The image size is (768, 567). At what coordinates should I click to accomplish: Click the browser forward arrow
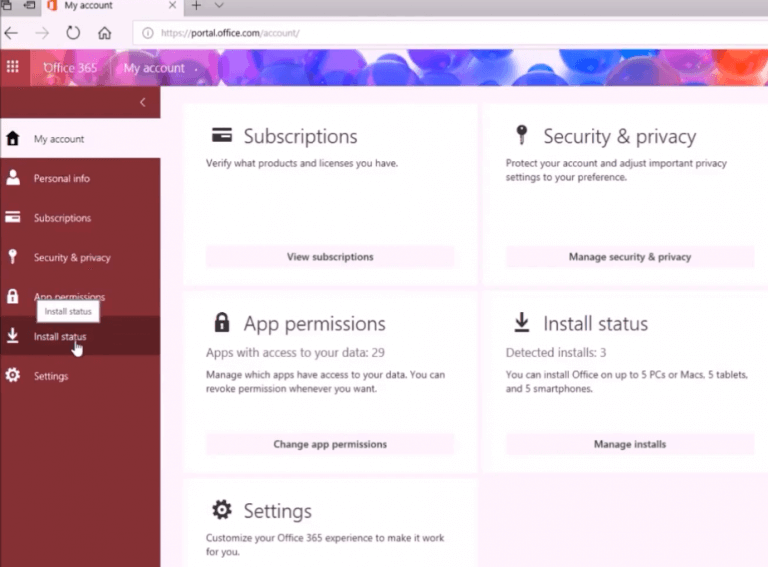coord(42,33)
